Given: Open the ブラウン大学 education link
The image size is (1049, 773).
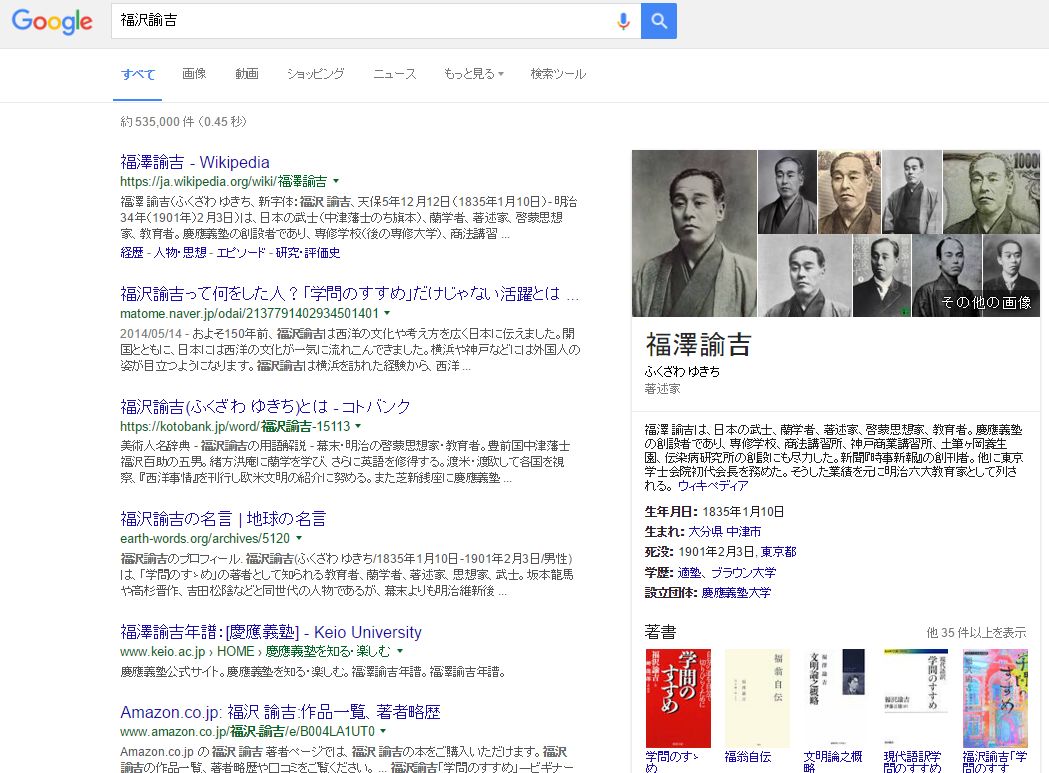Looking at the screenshot, I should tap(743, 572).
